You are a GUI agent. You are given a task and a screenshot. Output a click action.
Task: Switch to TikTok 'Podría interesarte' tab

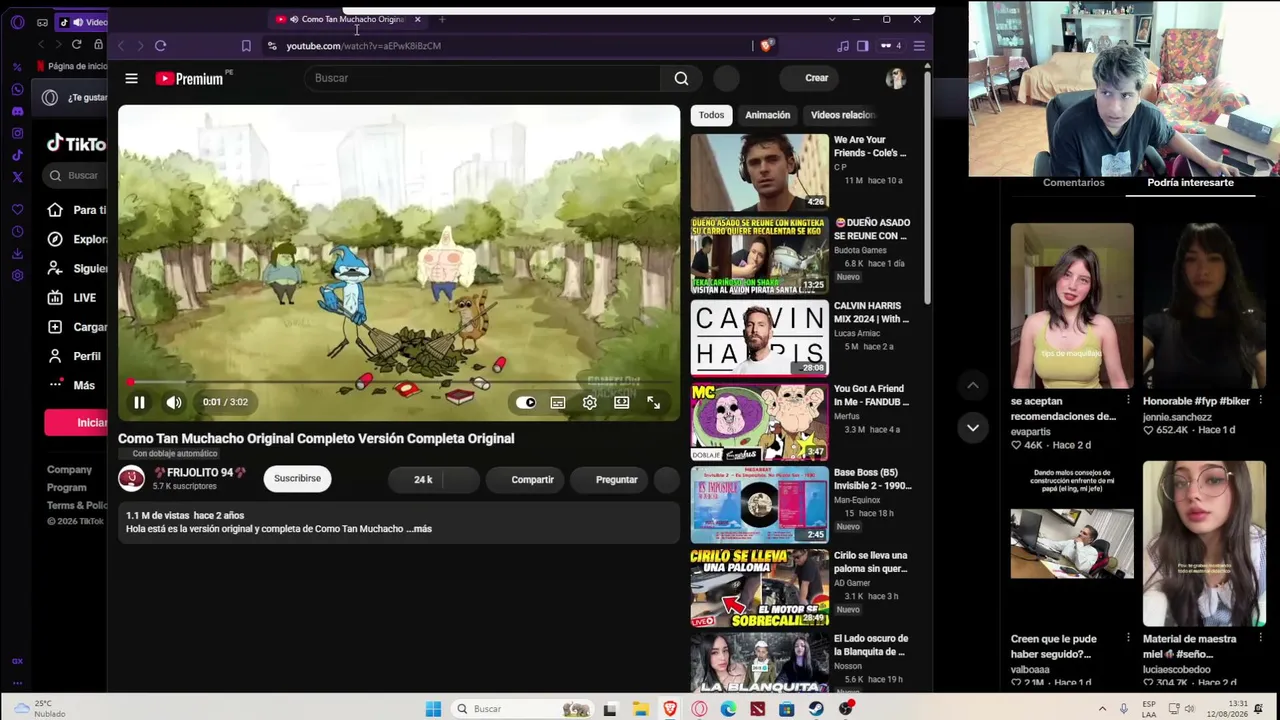pyautogui.click(x=1190, y=183)
